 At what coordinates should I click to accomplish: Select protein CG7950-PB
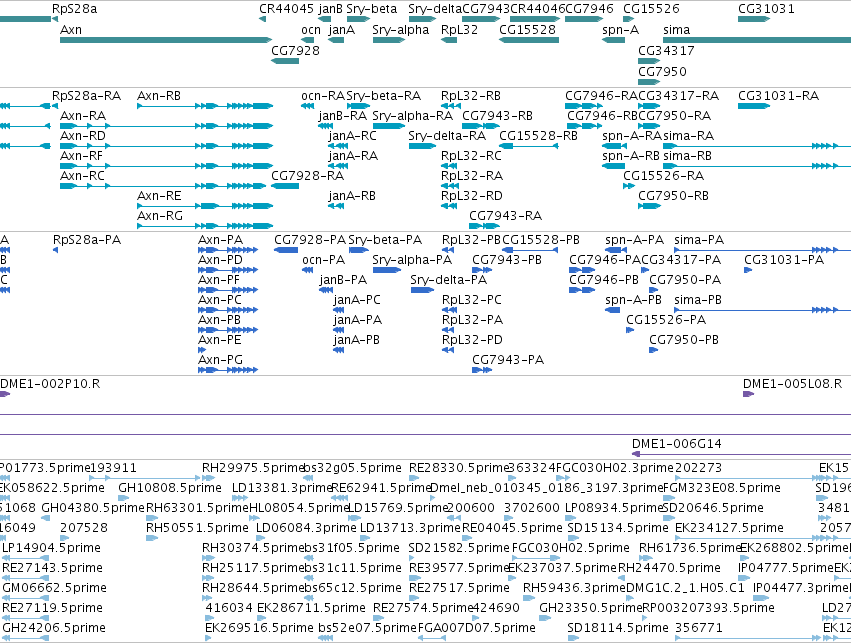click(x=654, y=350)
